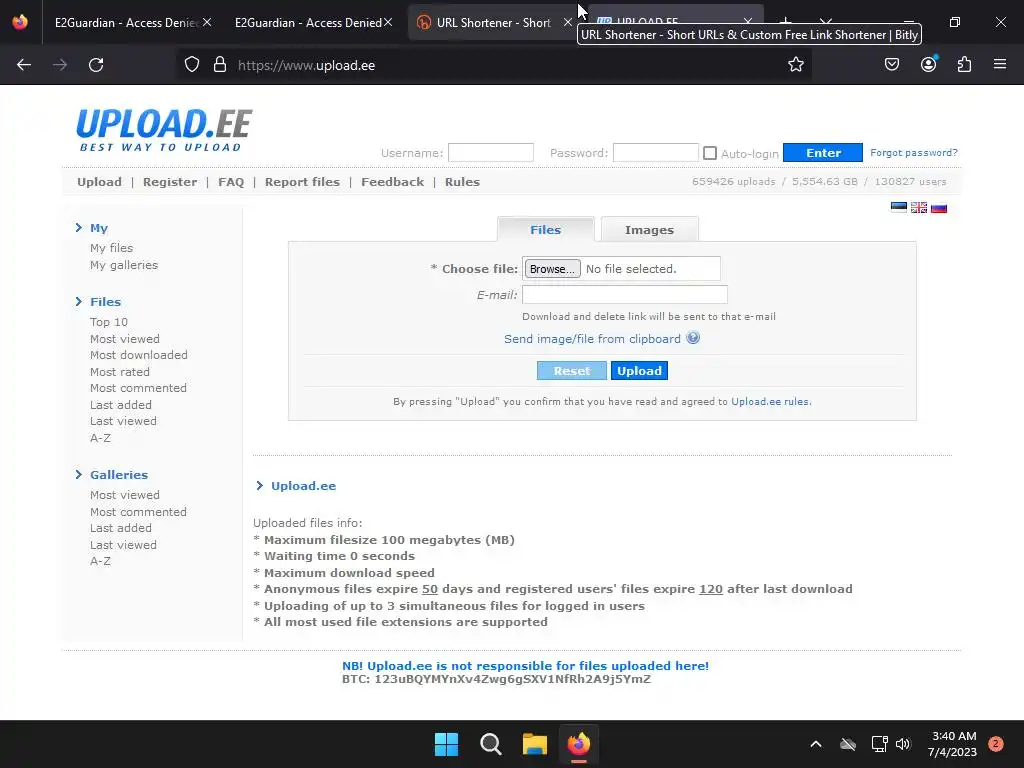Click the Firefox View icon in tab bar

tap(20, 22)
